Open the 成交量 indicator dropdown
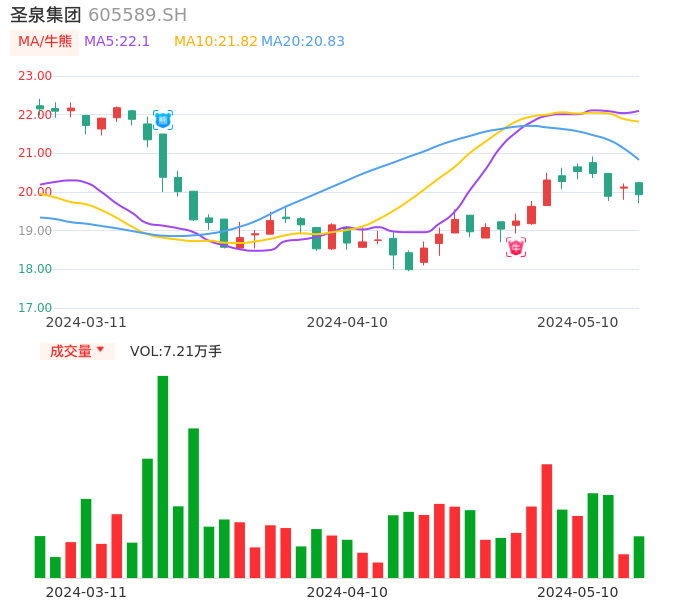 click(x=78, y=351)
